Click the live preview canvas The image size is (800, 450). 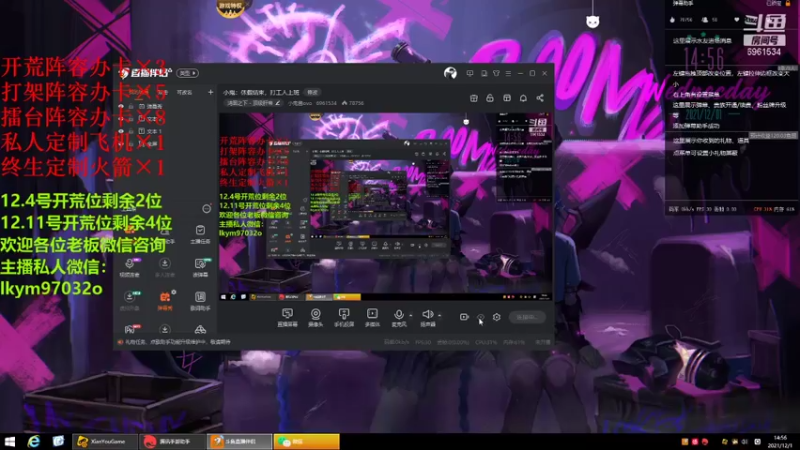click(386, 207)
